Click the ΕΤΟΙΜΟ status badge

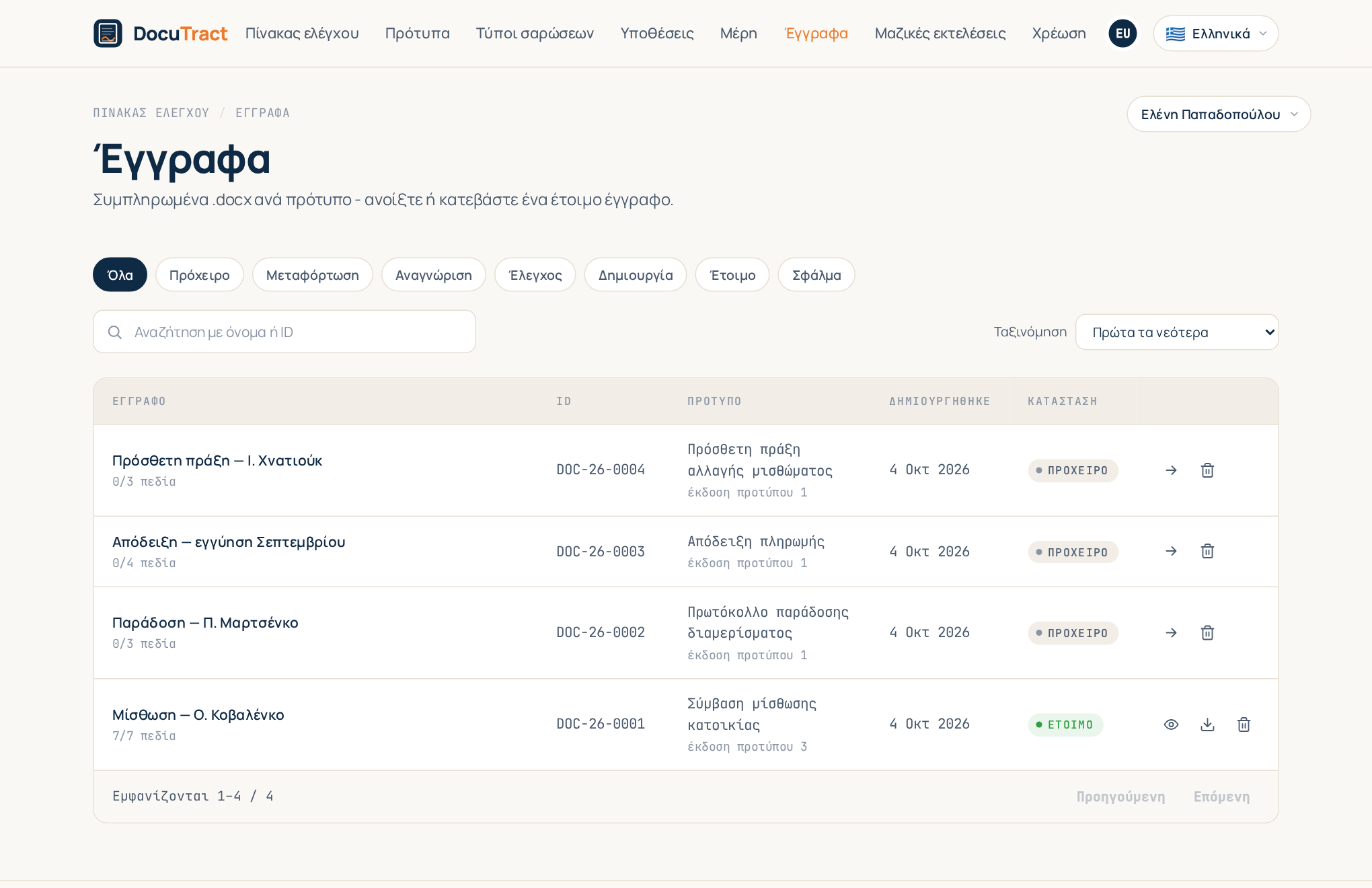(1065, 725)
